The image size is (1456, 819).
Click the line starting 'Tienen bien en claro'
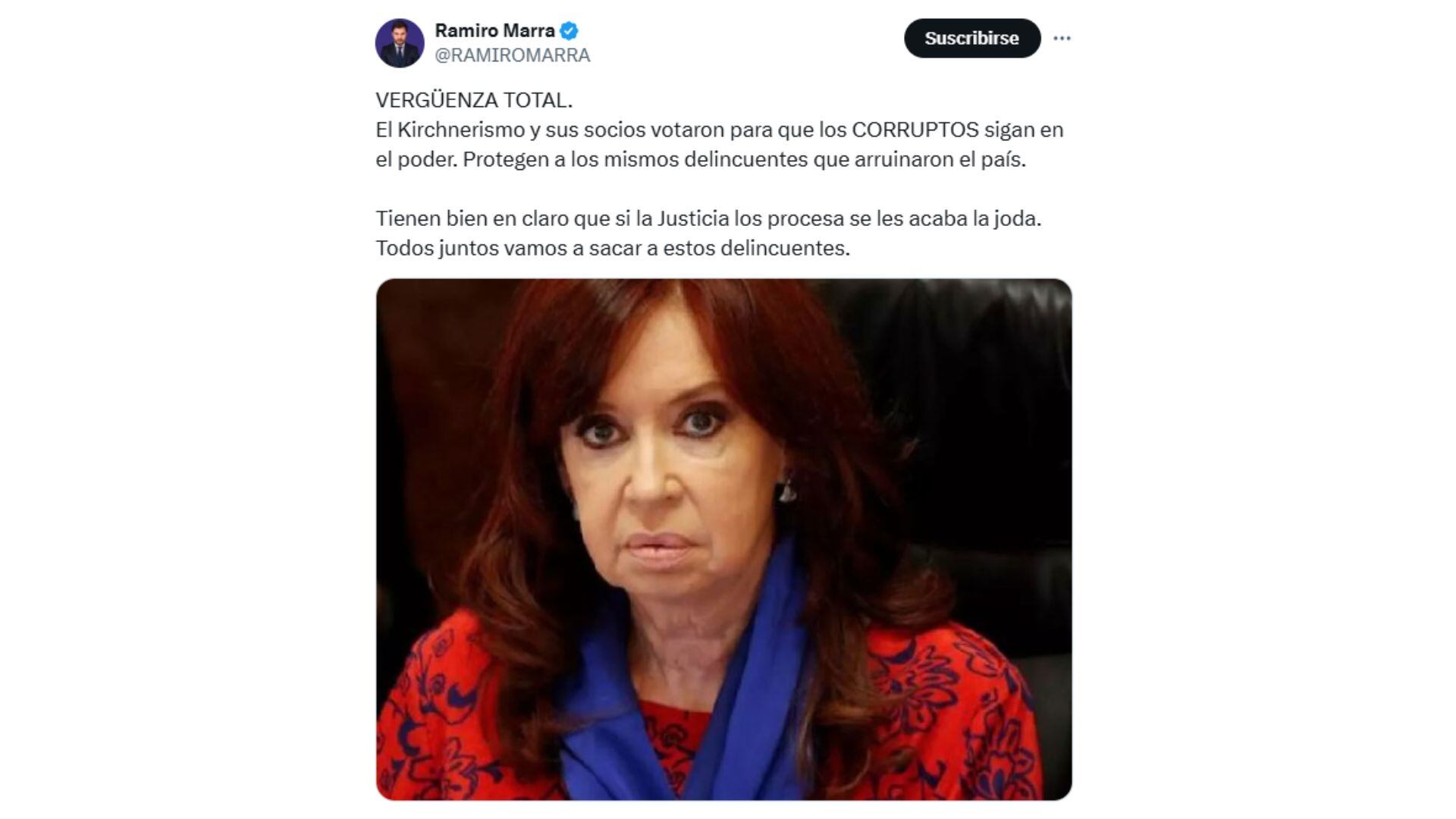click(x=708, y=218)
